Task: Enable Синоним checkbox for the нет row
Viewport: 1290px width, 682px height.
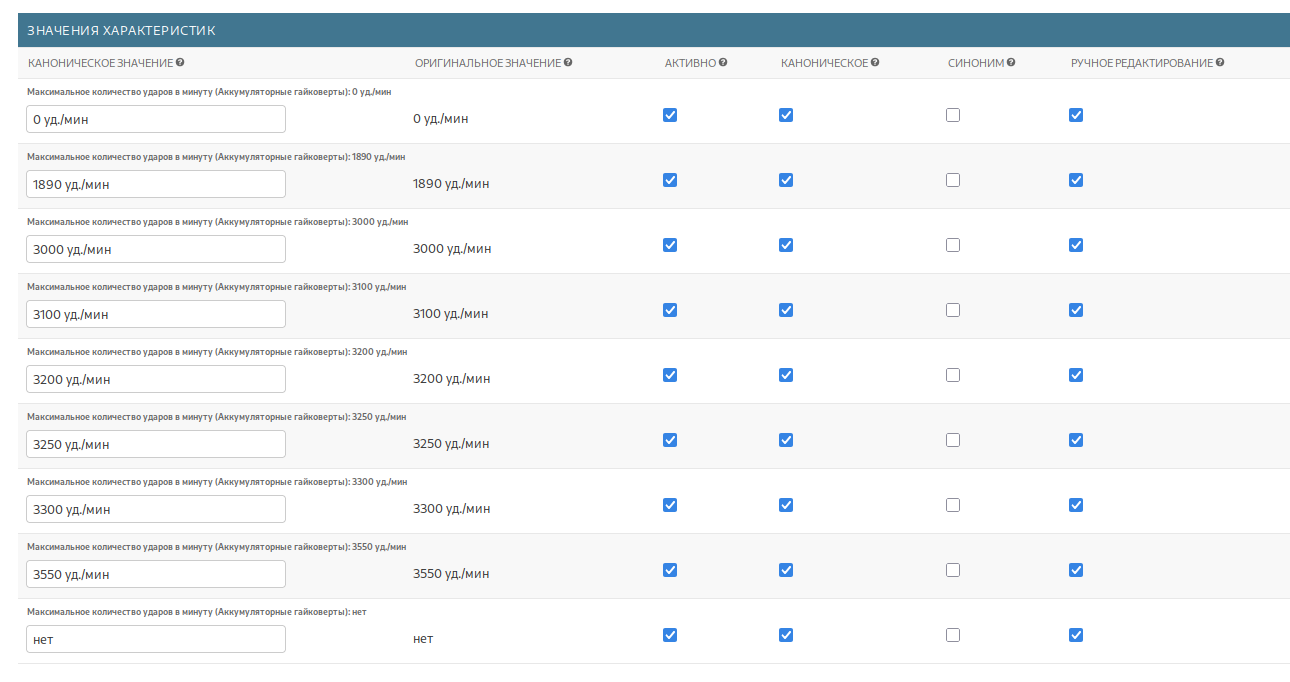Action: coord(953,635)
